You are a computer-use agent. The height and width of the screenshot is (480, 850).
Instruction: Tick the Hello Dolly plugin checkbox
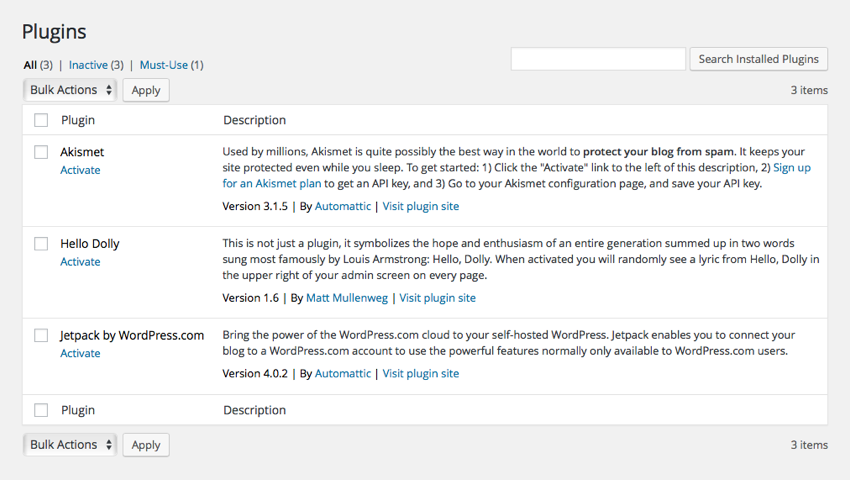tap(41, 244)
